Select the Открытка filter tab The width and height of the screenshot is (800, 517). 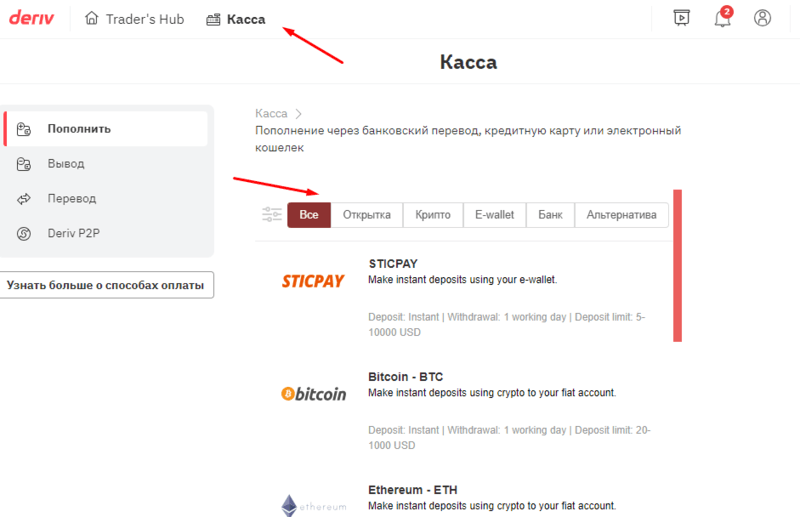(367, 215)
